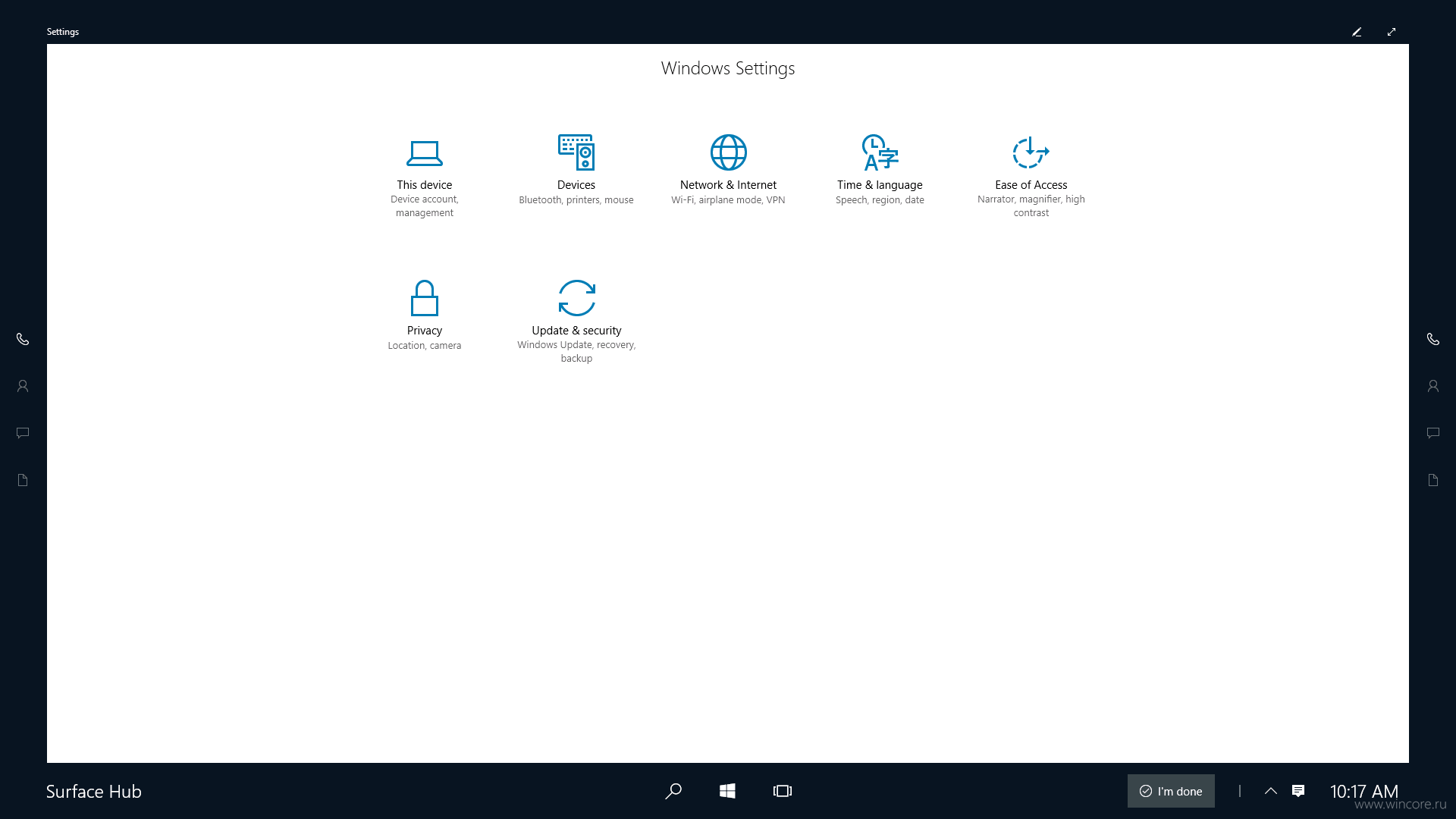The height and width of the screenshot is (819, 1456).
Task: Select the Ease of Access label
Action: [1031, 185]
